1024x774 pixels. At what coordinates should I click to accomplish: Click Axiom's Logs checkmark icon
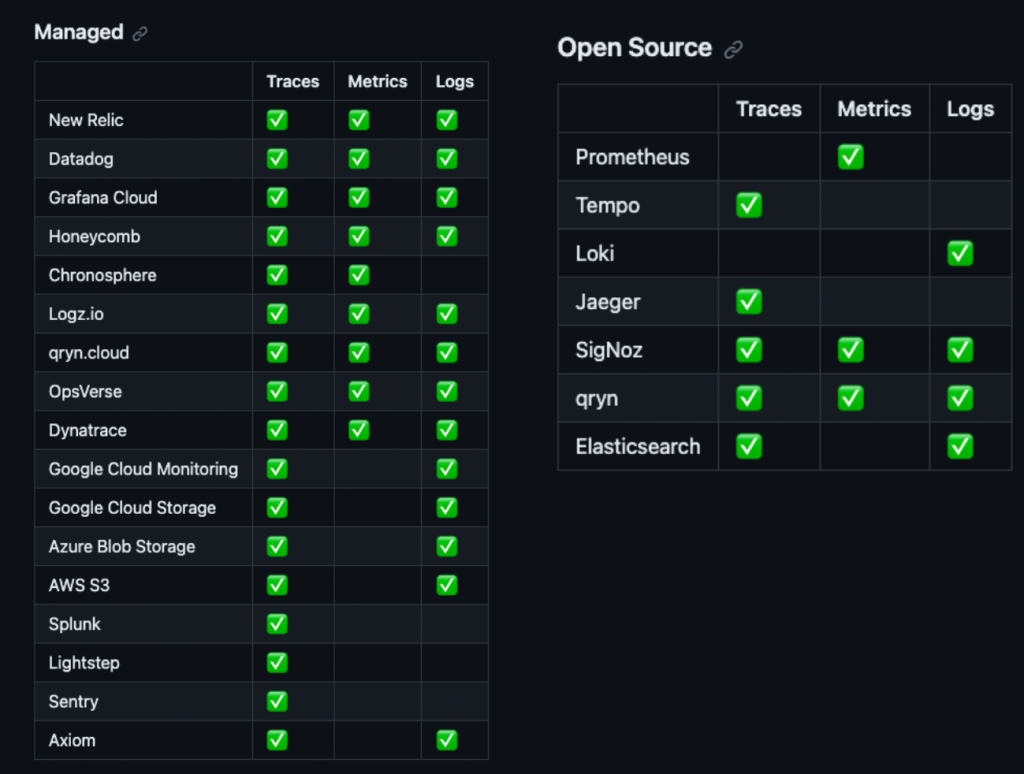pyautogui.click(x=447, y=741)
